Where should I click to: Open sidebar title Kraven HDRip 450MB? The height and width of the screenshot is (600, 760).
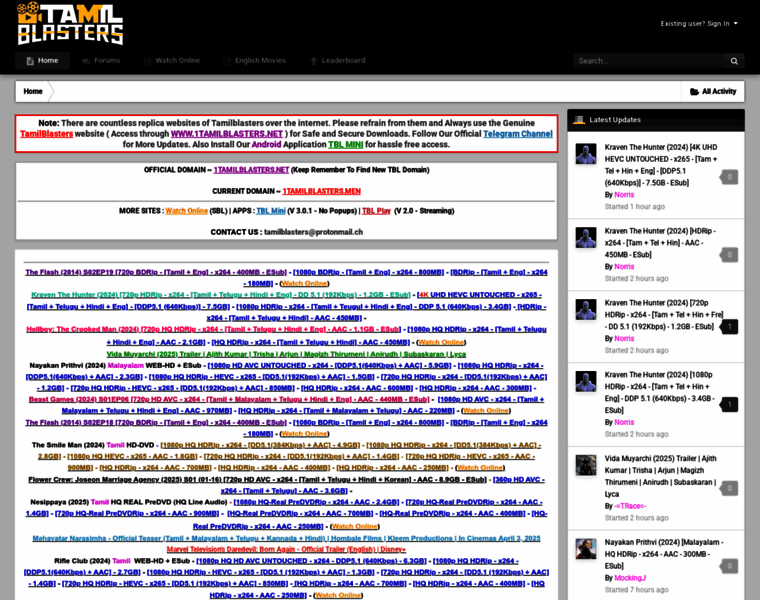(660, 243)
